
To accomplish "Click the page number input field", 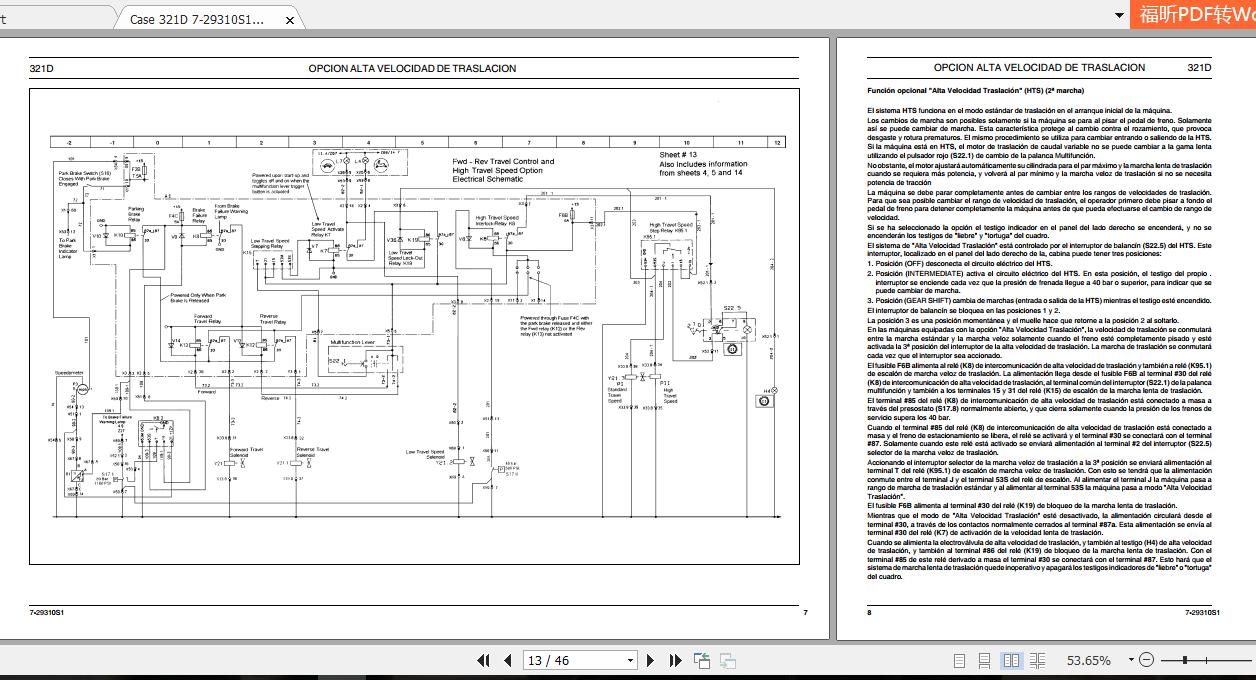I will (572, 660).
